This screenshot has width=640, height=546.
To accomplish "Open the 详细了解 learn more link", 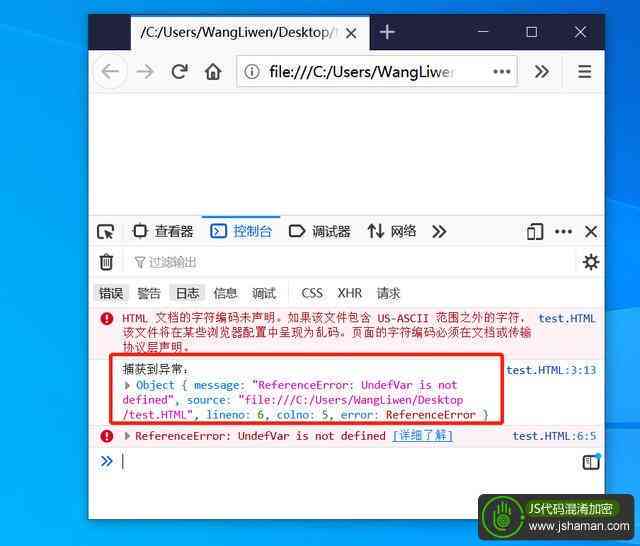I will pyautogui.click(x=422, y=436).
